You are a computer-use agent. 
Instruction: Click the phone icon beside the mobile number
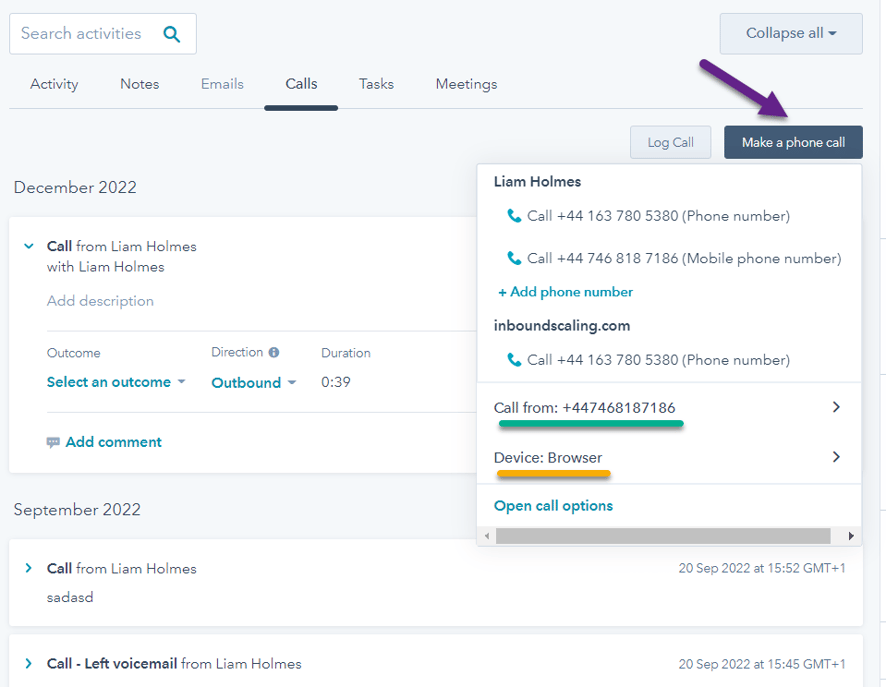[514, 258]
